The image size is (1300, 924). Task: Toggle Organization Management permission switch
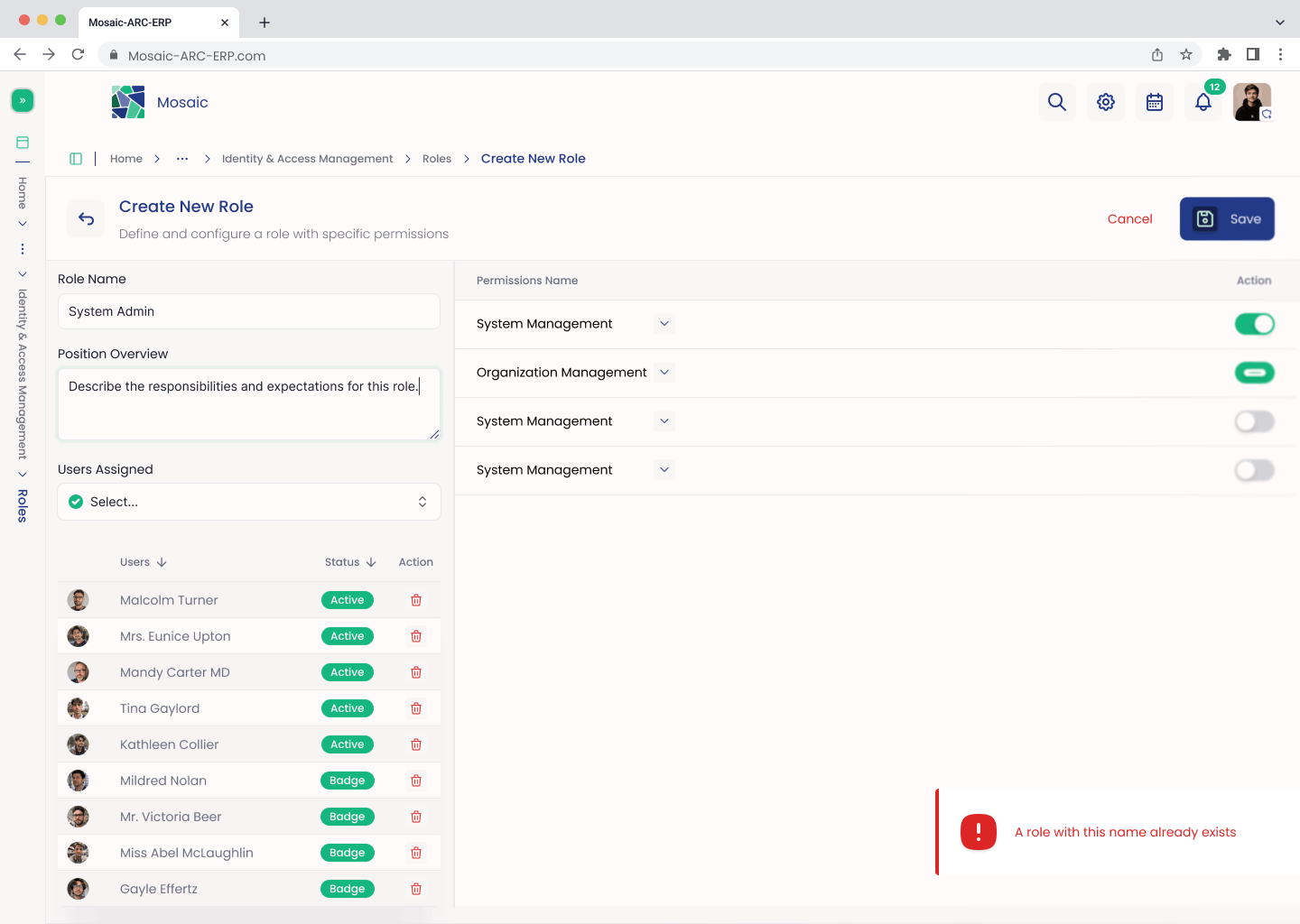[x=1255, y=373]
